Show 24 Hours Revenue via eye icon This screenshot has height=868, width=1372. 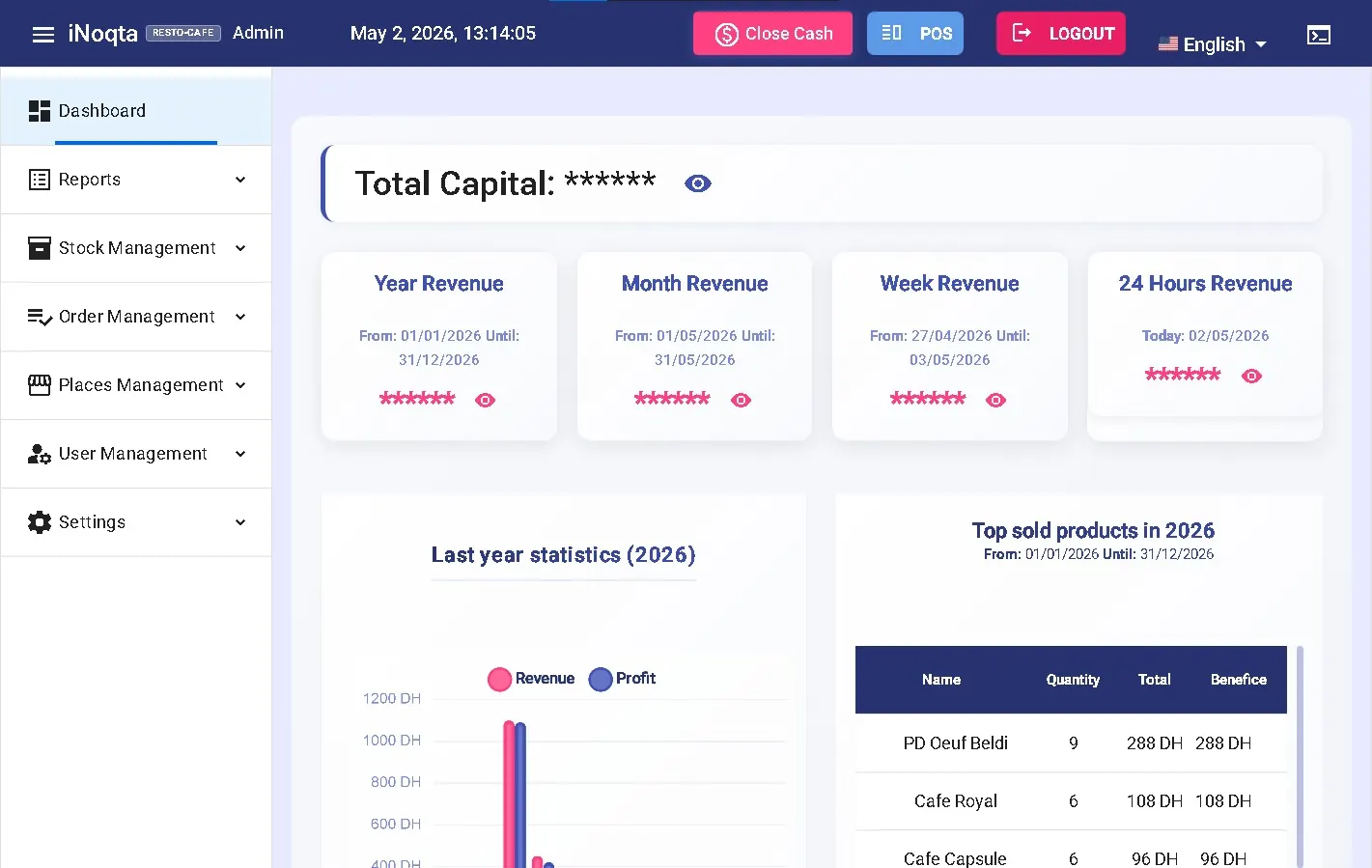tap(1252, 376)
